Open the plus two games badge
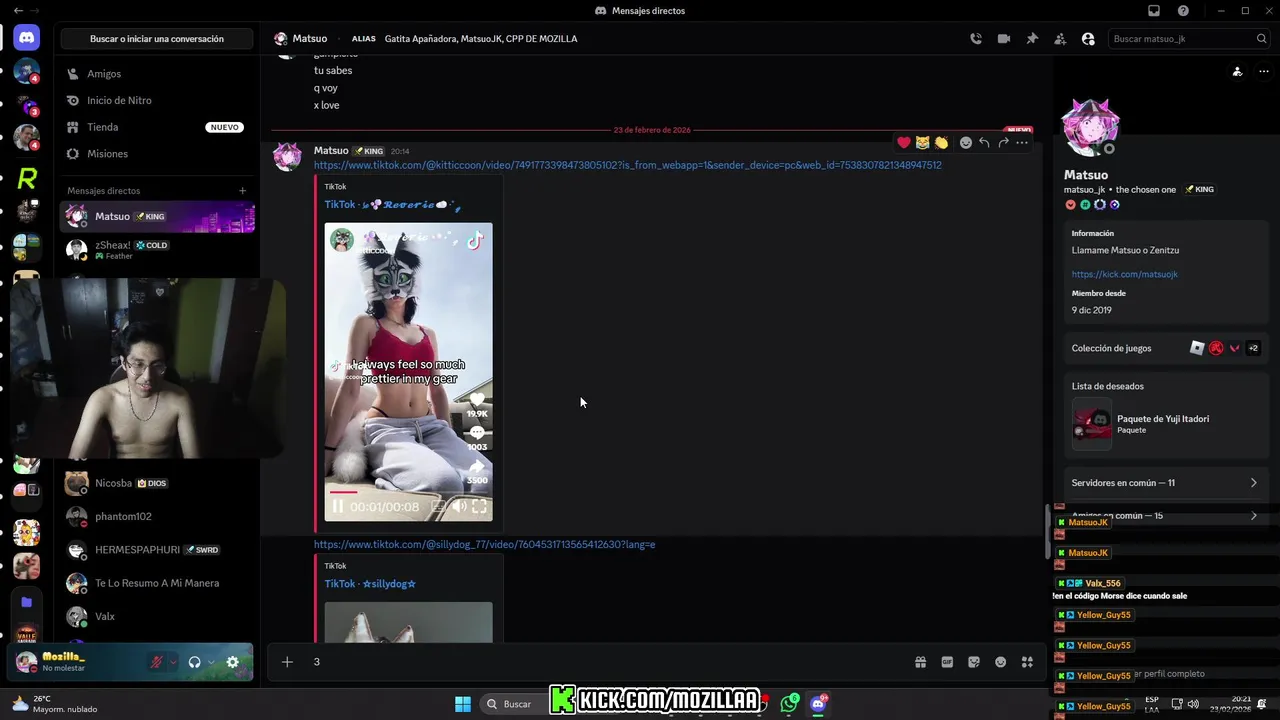1280x720 pixels. tap(1253, 348)
